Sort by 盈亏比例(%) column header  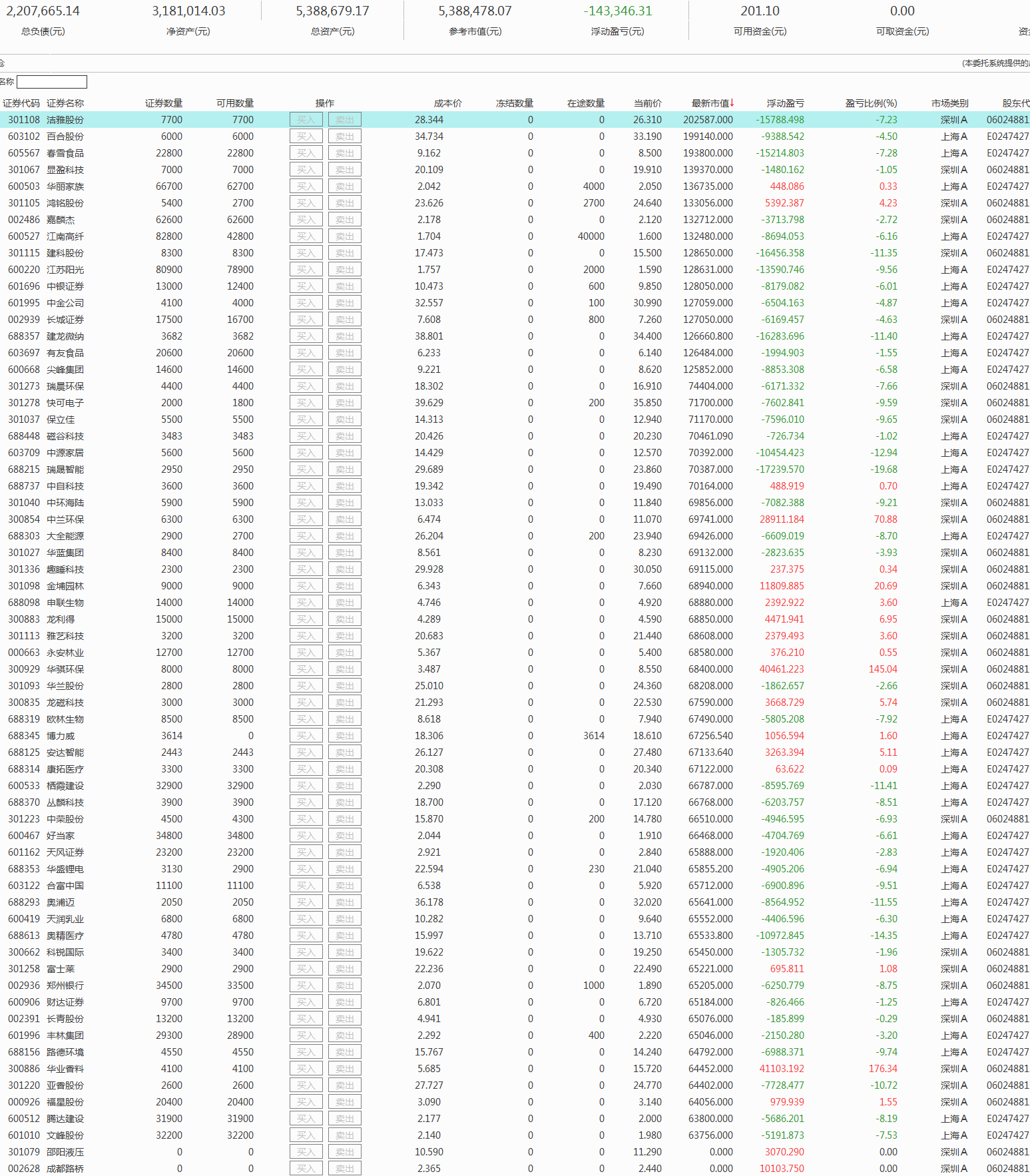pos(872,103)
